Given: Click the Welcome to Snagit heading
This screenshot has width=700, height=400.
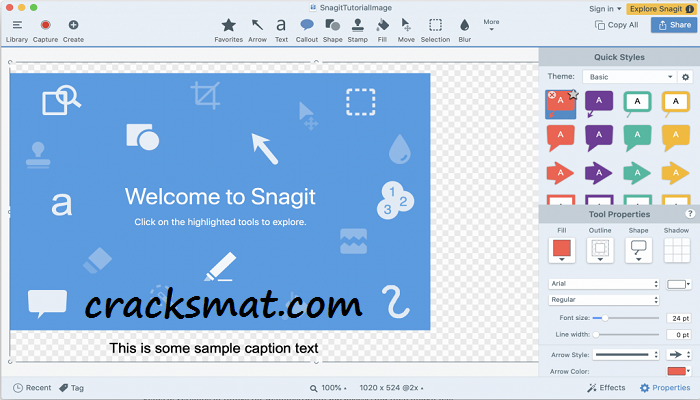Looking at the screenshot, I should point(220,196).
